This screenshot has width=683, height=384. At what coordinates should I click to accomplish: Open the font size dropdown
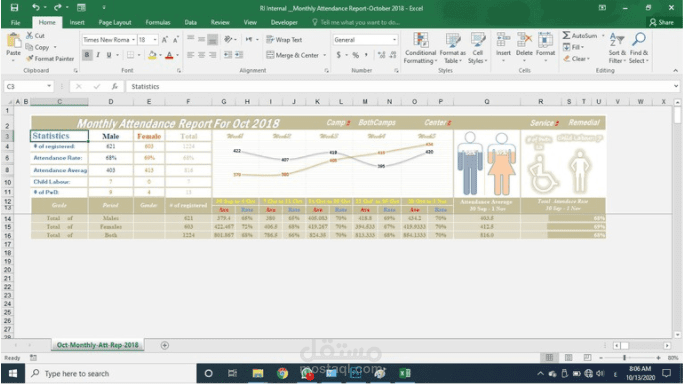point(155,40)
